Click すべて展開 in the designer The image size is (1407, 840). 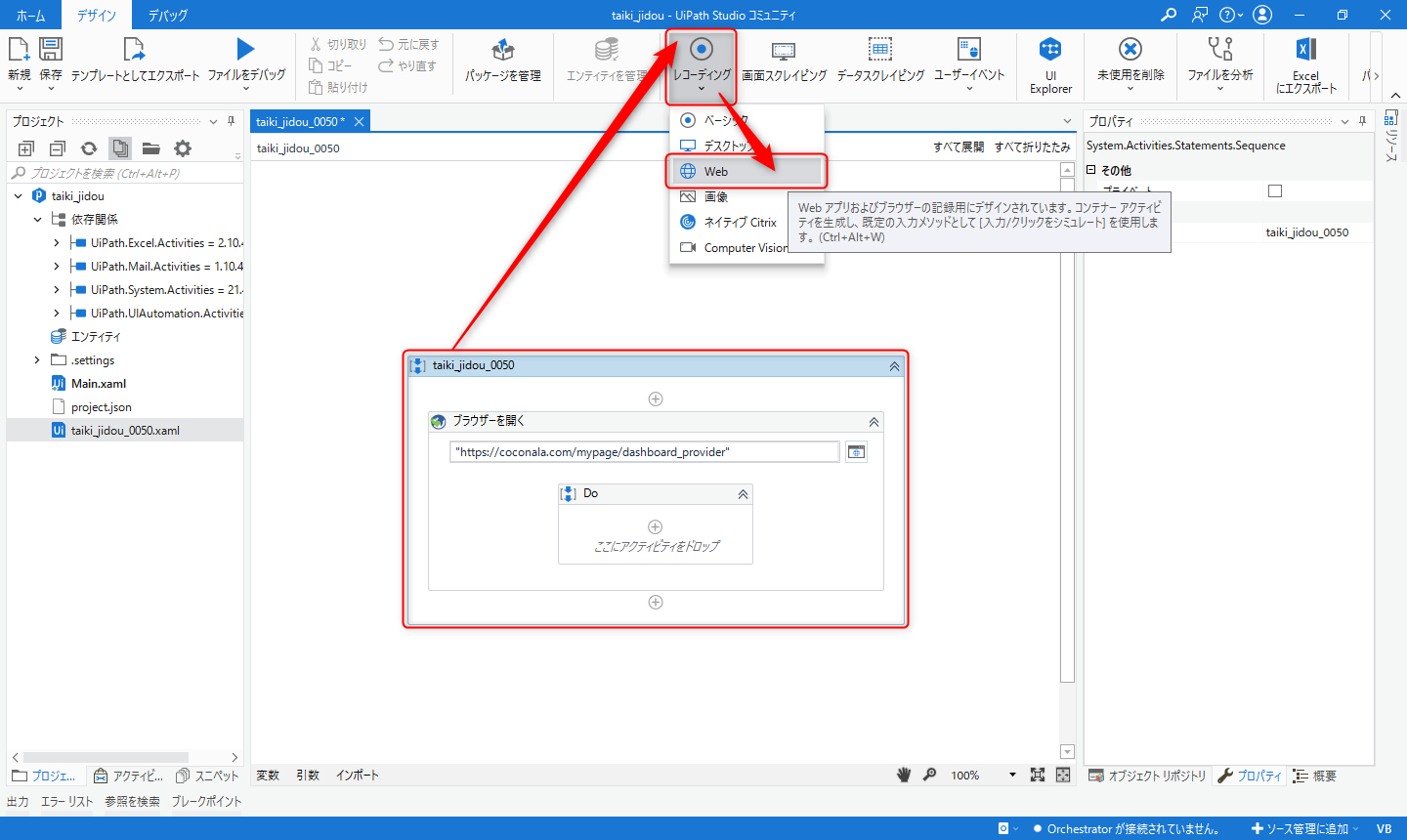(959, 147)
